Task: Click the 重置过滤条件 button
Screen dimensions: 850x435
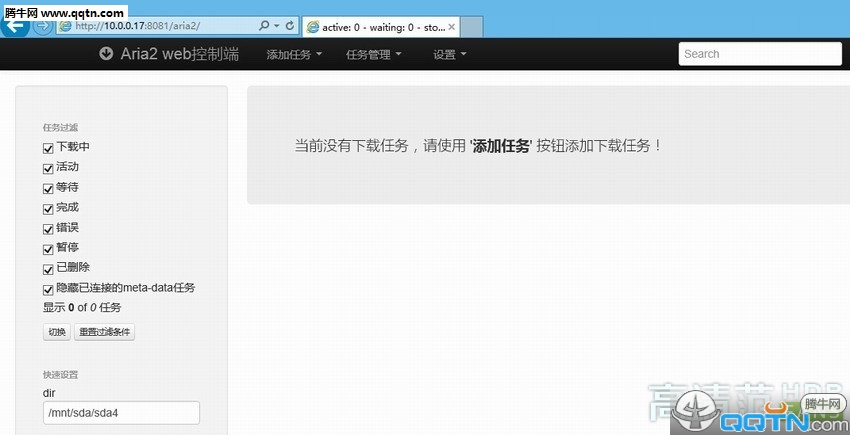Action: 105,332
